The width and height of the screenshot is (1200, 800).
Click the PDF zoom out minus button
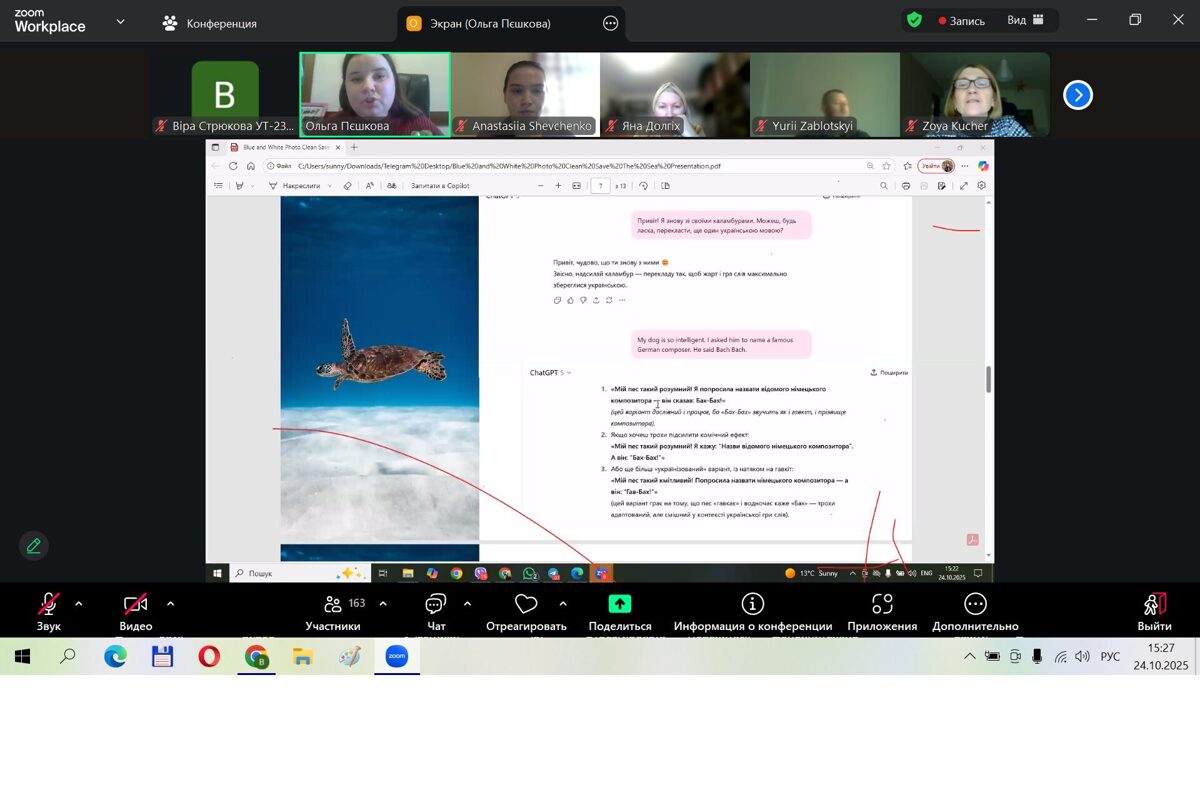[x=541, y=185]
